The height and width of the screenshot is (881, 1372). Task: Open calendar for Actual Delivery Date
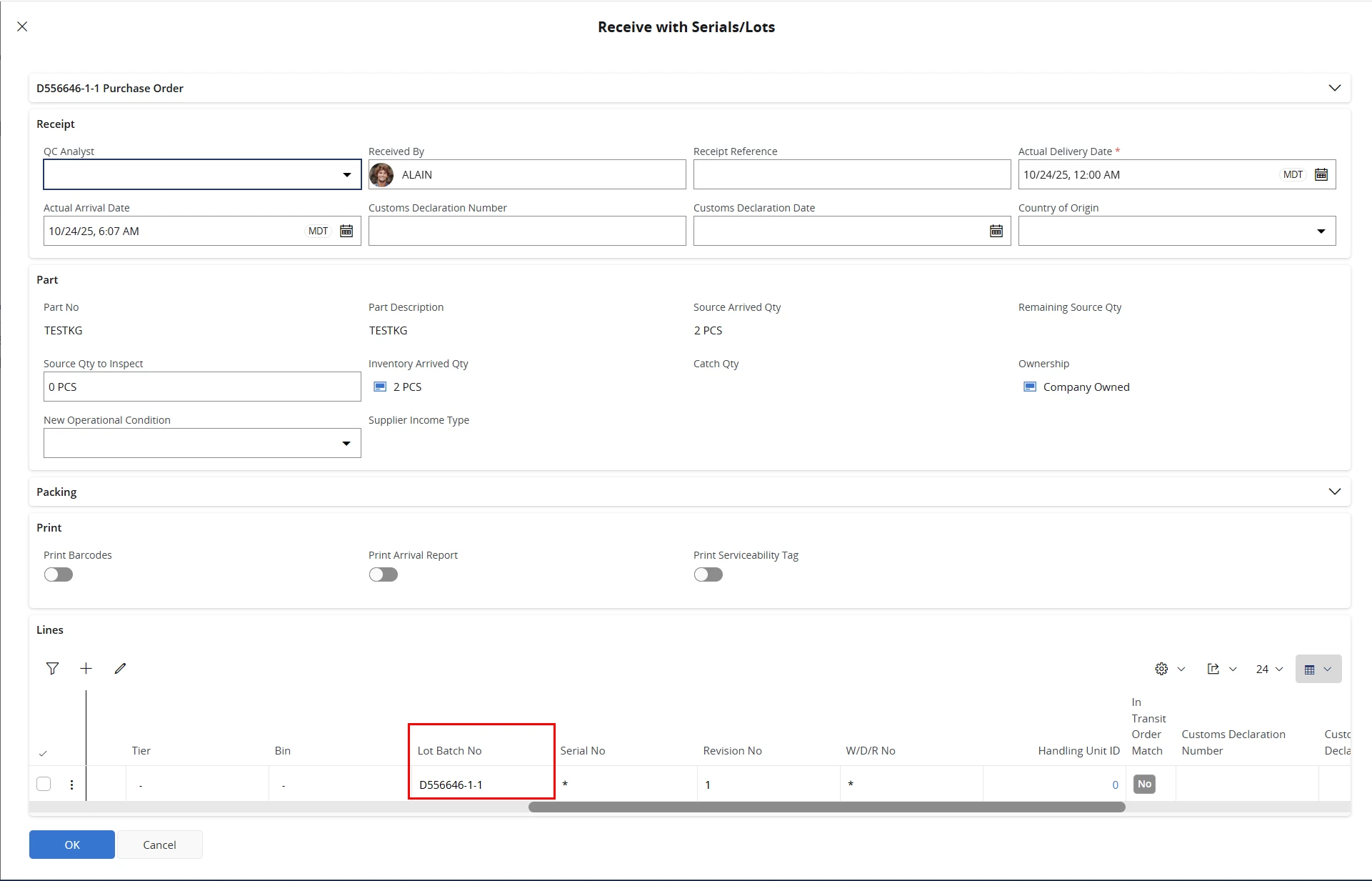pyautogui.click(x=1321, y=174)
